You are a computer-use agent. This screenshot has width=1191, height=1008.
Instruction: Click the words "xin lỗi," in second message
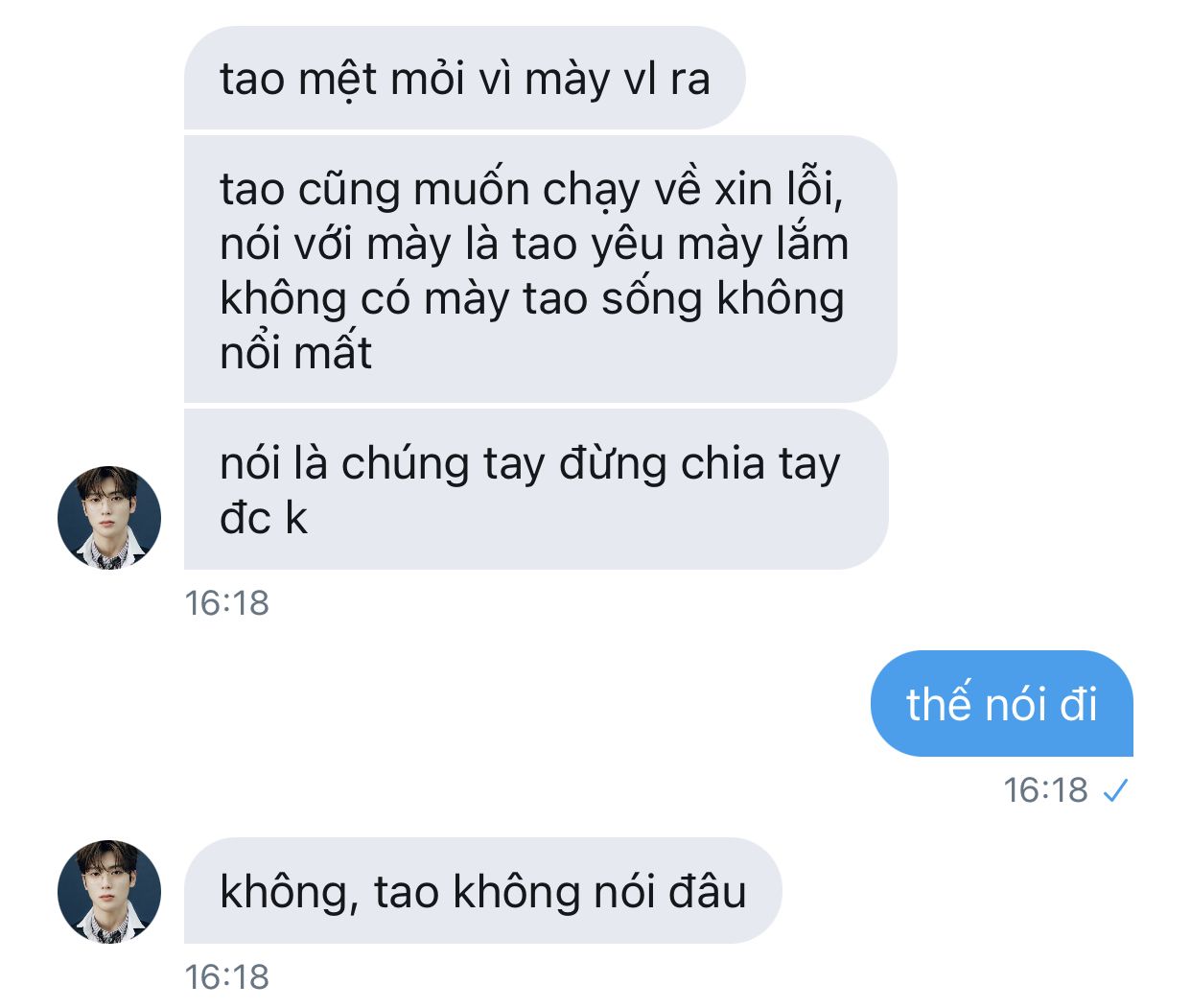click(x=779, y=188)
